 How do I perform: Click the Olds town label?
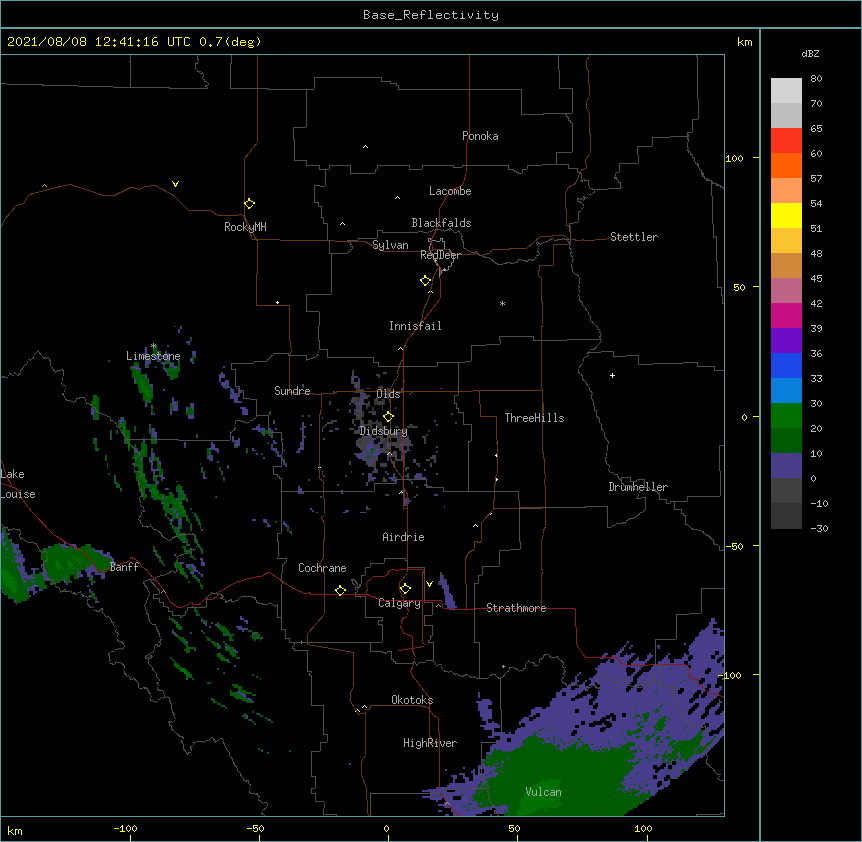(388, 394)
